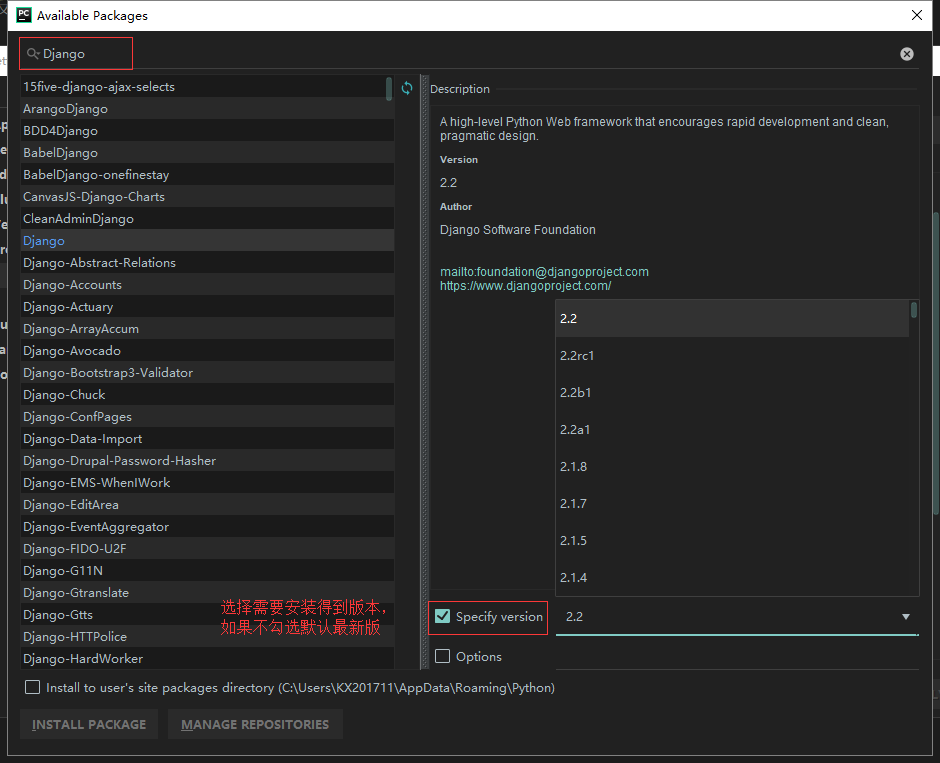Select the Django-G11N package
940x763 pixels.
(207, 570)
